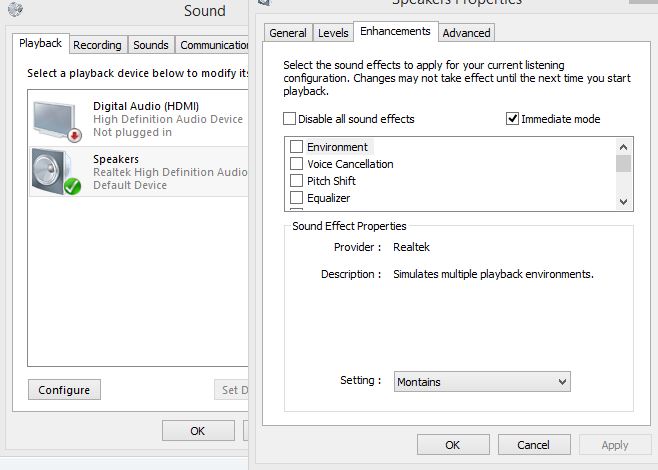Check the Environment effect checkbox

pyautogui.click(x=296, y=146)
